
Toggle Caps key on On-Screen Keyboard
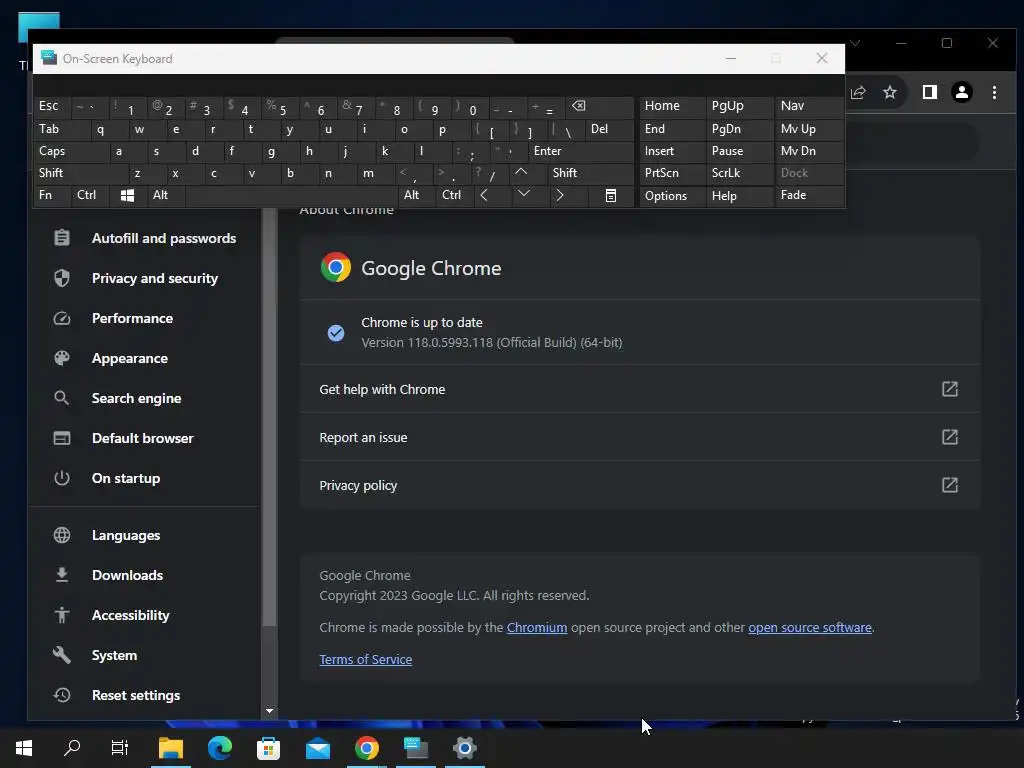(71, 151)
